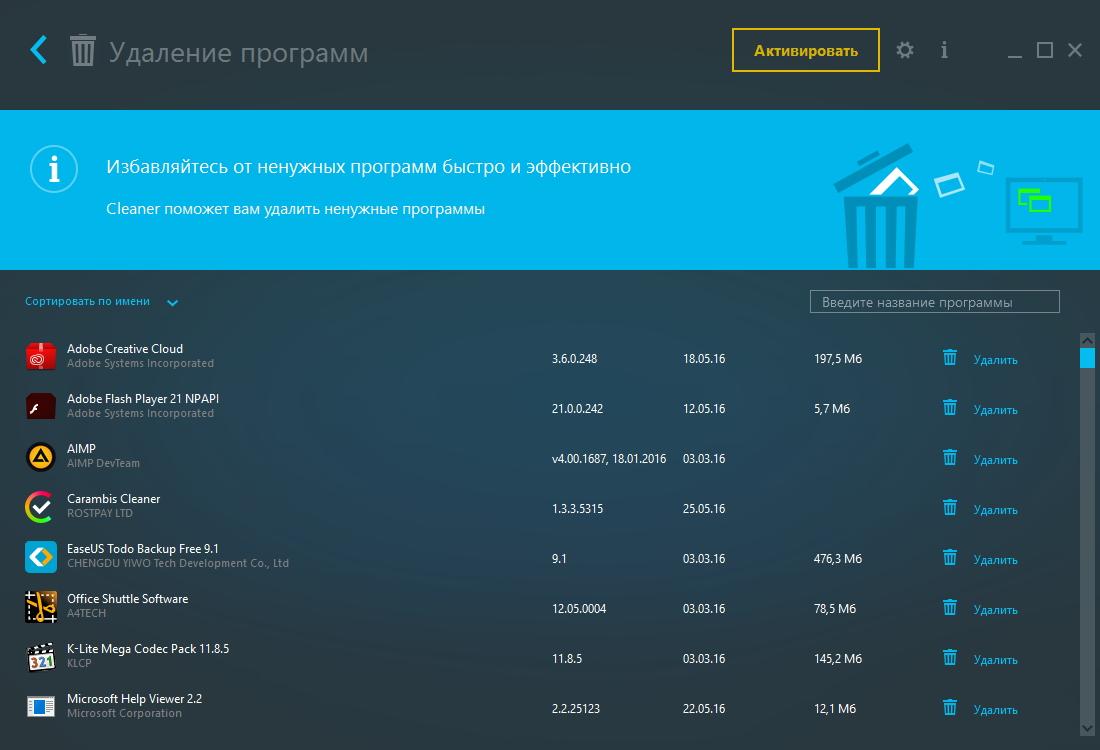Click trash icon for Office Shuttle Software
Image resolution: width=1100 pixels, height=750 pixels.
(950, 608)
